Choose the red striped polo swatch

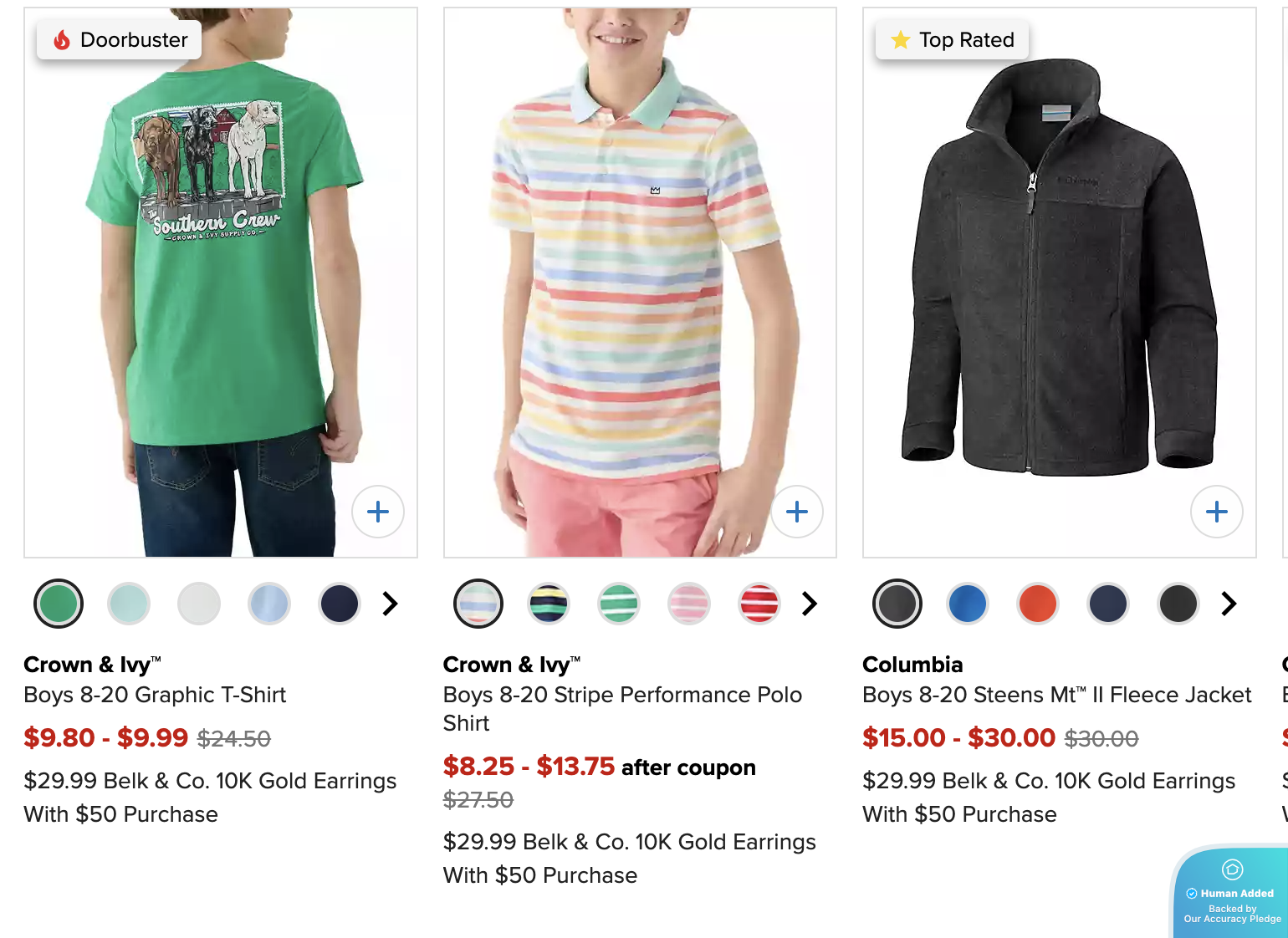click(x=759, y=604)
